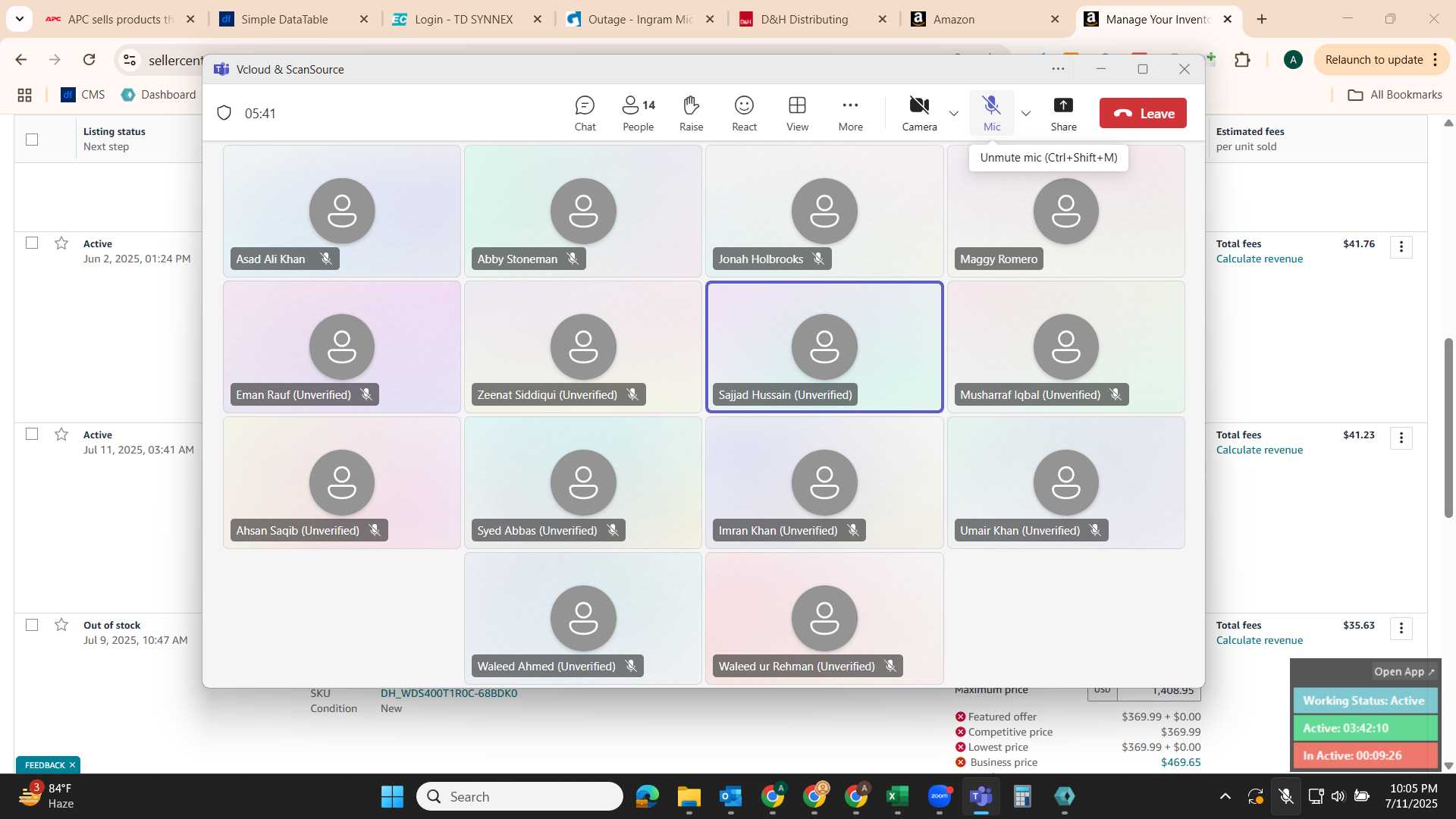Screen dimensions: 1456x819
Task: Open Outlook from the taskbar
Action: pyautogui.click(x=730, y=797)
